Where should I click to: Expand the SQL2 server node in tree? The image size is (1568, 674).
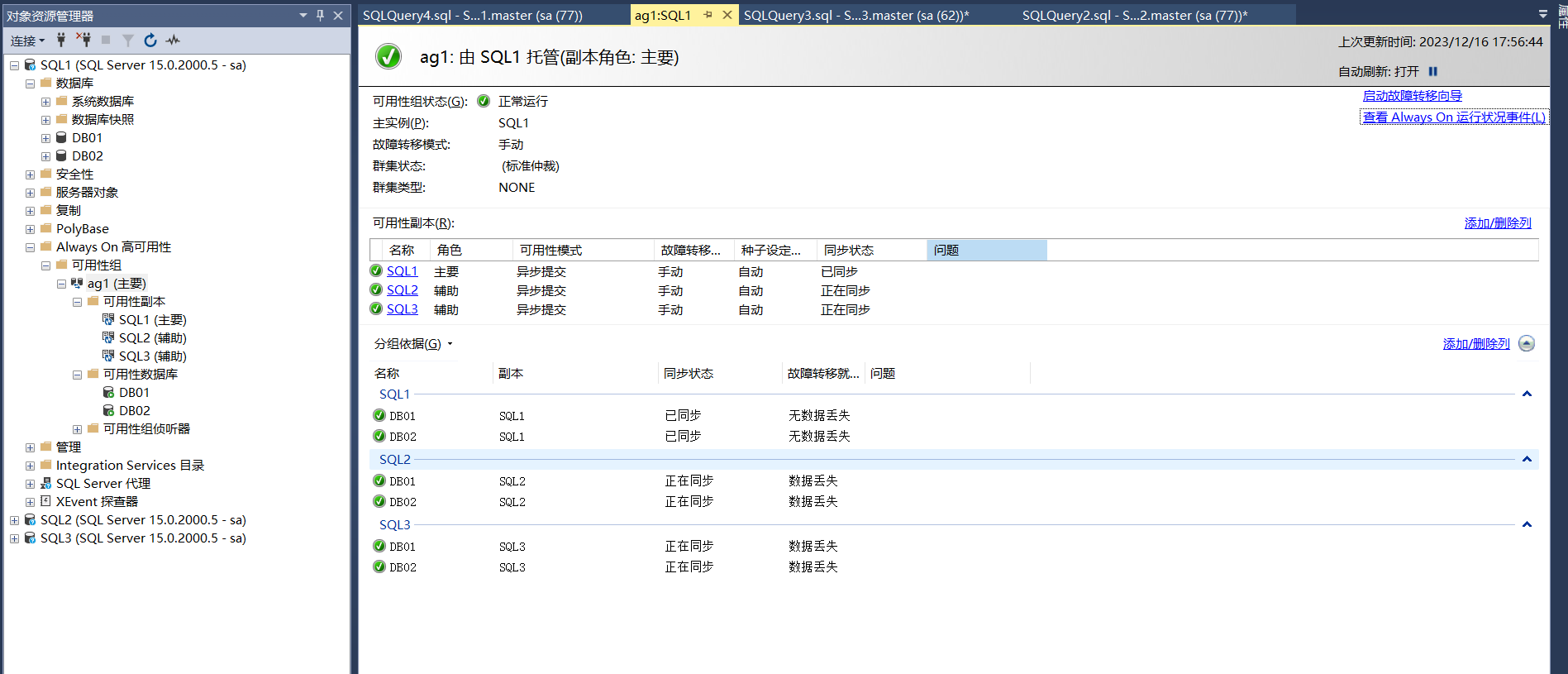point(14,520)
